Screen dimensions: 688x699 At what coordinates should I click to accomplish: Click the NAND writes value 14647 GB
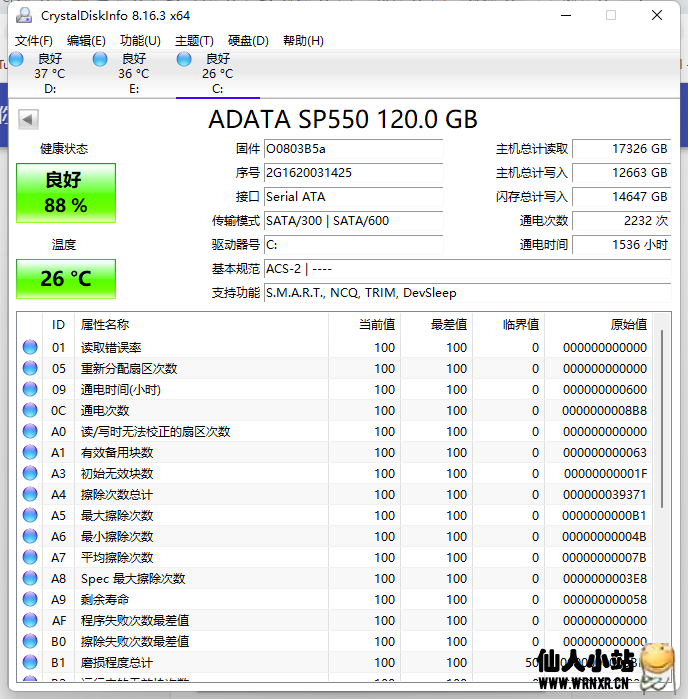[x=622, y=197]
